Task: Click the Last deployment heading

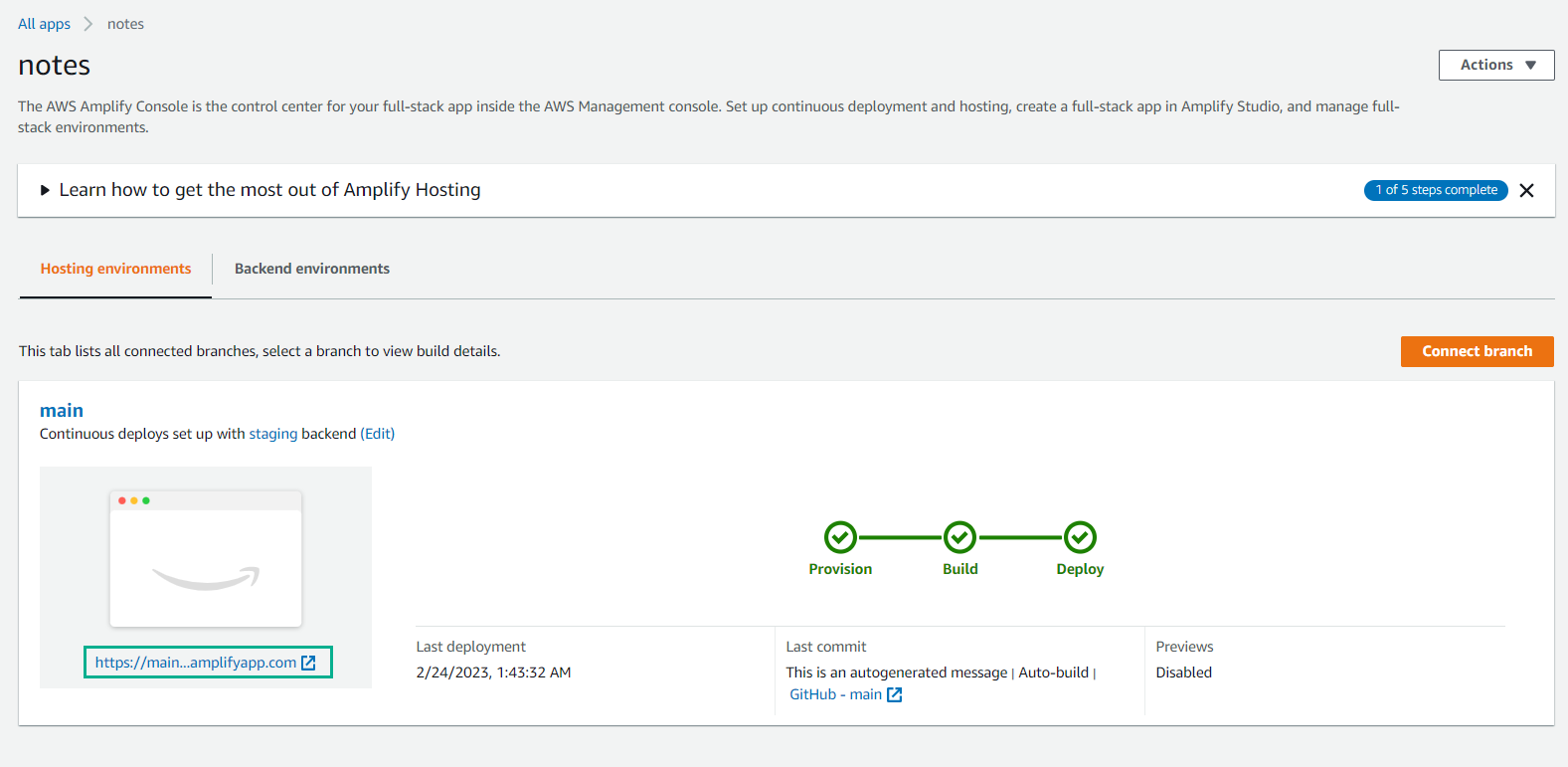Action: point(470,647)
